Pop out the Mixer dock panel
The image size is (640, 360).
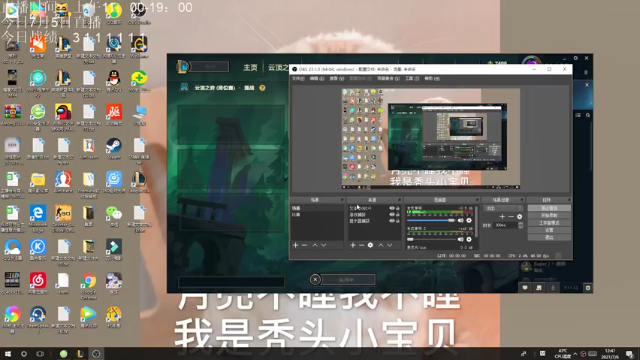pyautogui.click(x=477, y=200)
